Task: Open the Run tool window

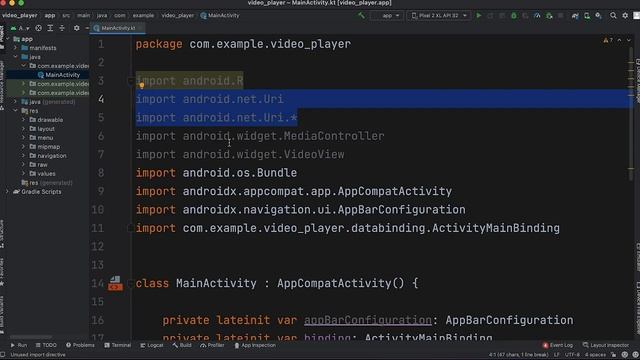Action: tap(19, 345)
